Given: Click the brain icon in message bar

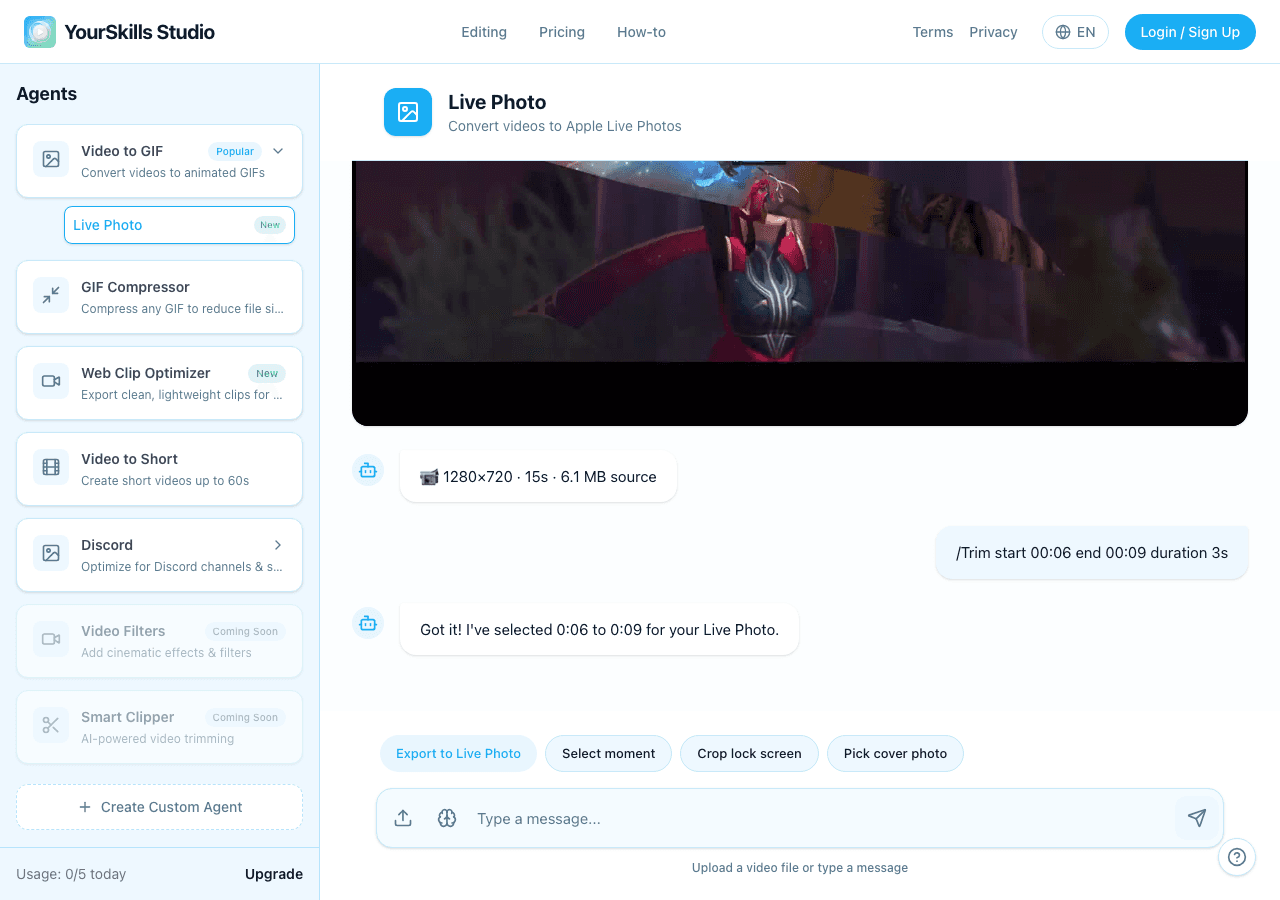Looking at the screenshot, I should point(447,818).
